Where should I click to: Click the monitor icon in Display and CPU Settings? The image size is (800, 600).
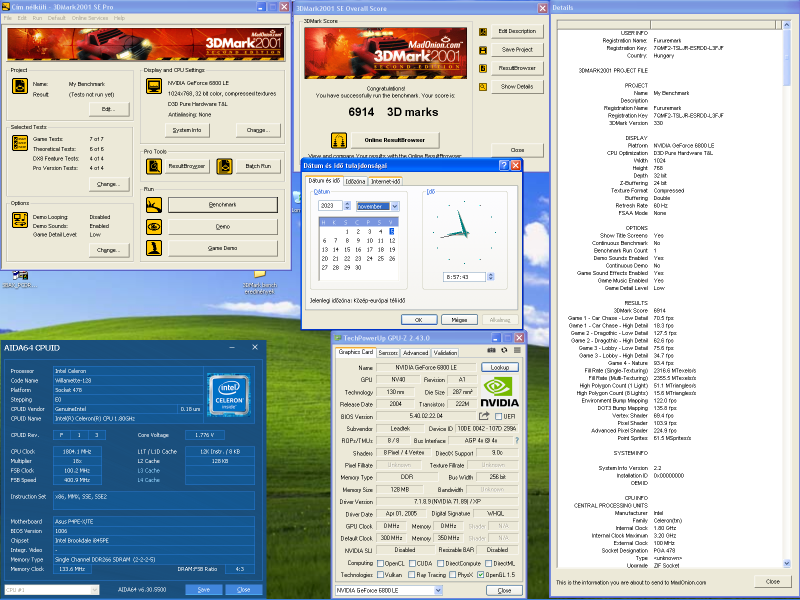[x=154, y=86]
